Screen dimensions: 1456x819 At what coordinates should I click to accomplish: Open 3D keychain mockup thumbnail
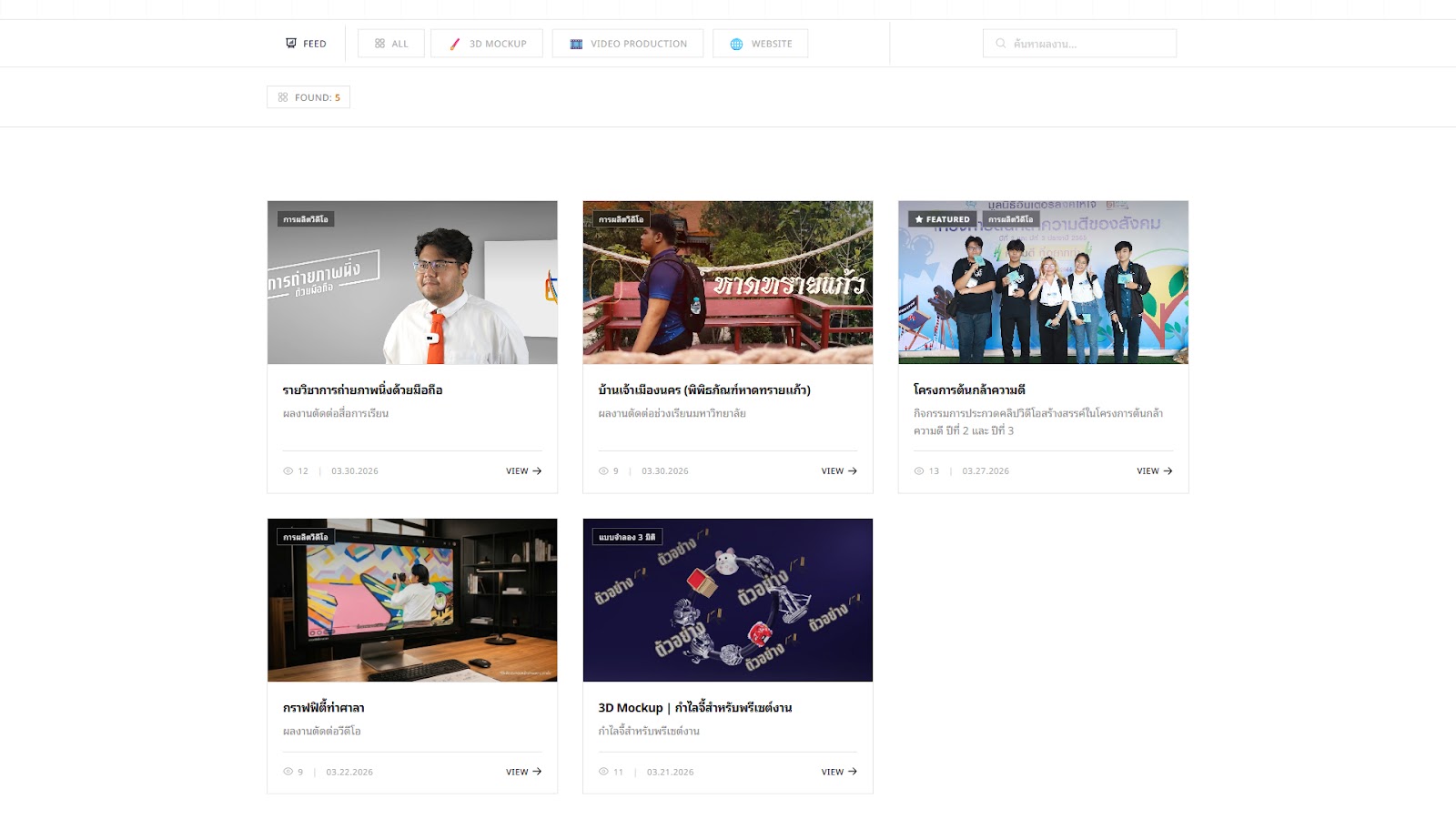(728, 601)
